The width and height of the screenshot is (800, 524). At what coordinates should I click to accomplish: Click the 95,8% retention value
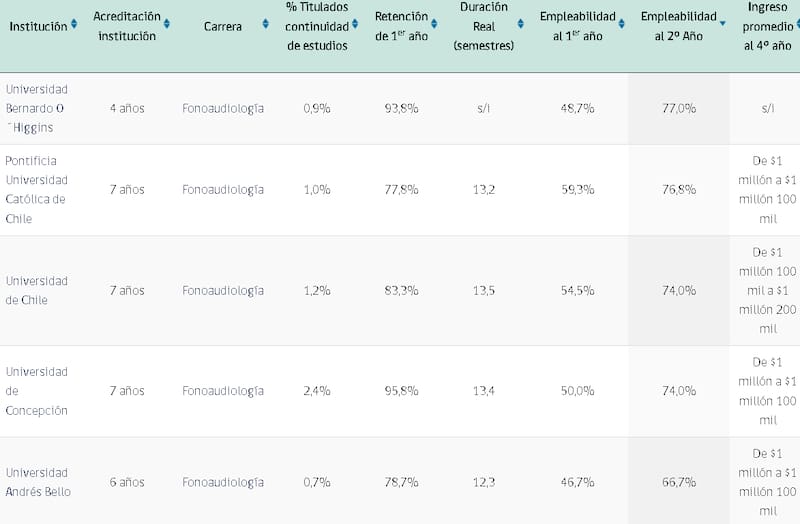tap(401, 390)
